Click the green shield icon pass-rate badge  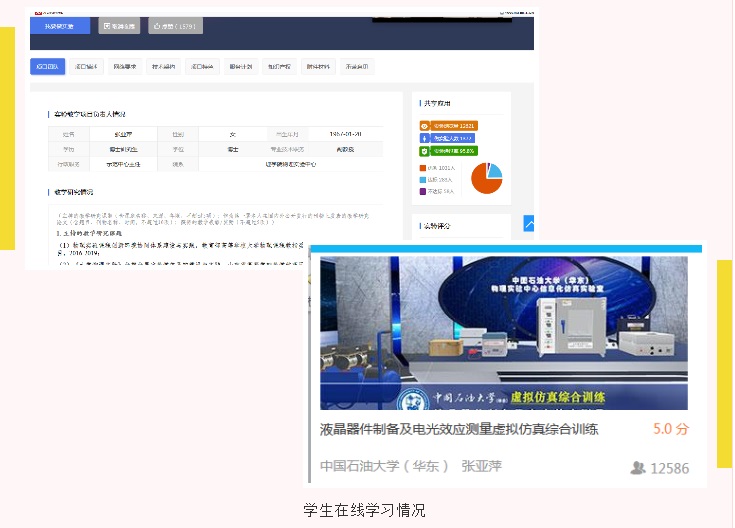[x=425, y=151]
